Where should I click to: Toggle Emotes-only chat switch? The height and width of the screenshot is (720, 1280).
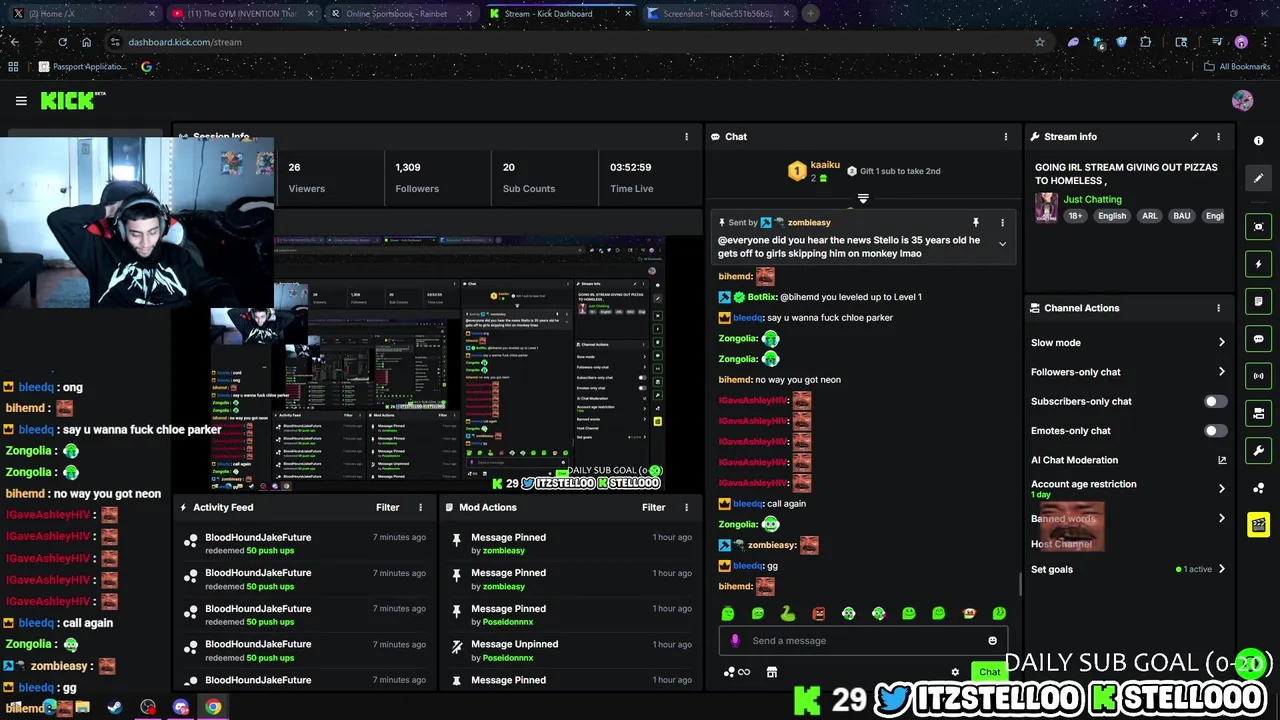1215,431
